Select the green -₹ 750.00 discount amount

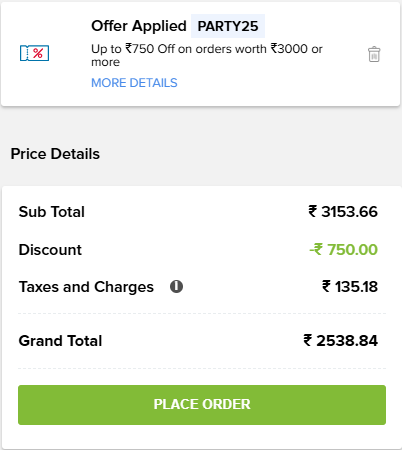click(x=344, y=250)
